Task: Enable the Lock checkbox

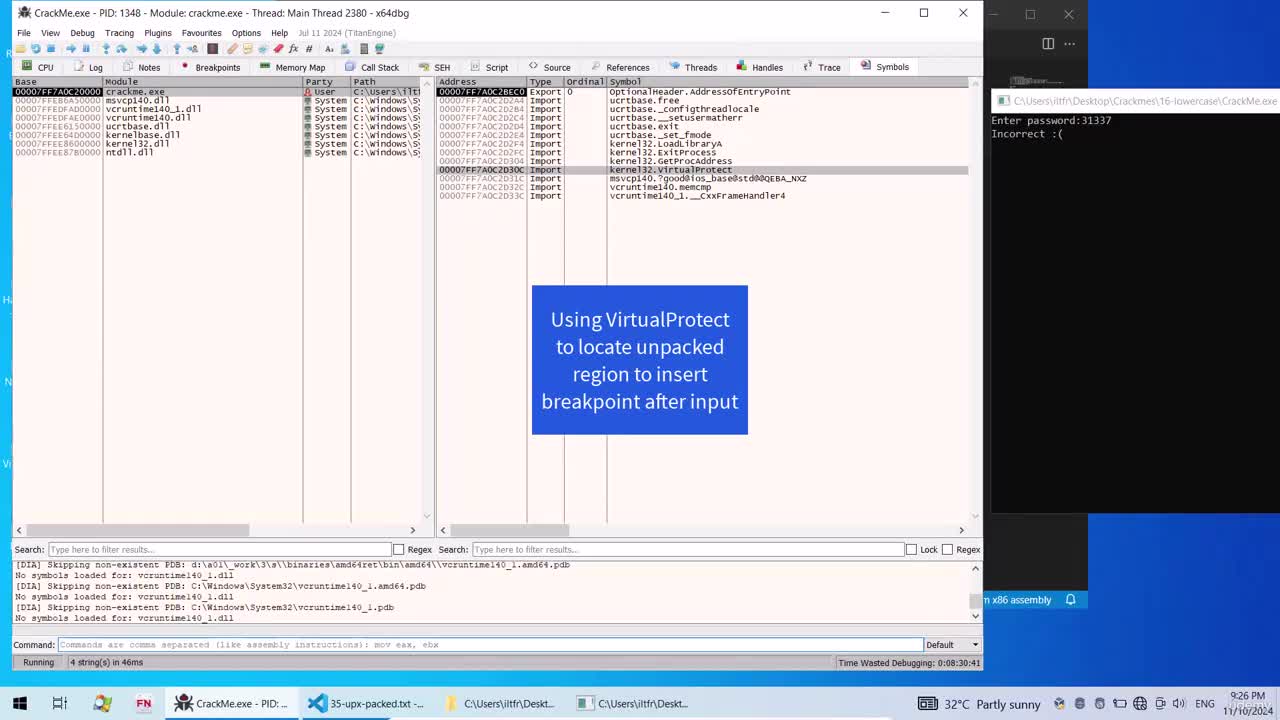Action: pos(911,549)
